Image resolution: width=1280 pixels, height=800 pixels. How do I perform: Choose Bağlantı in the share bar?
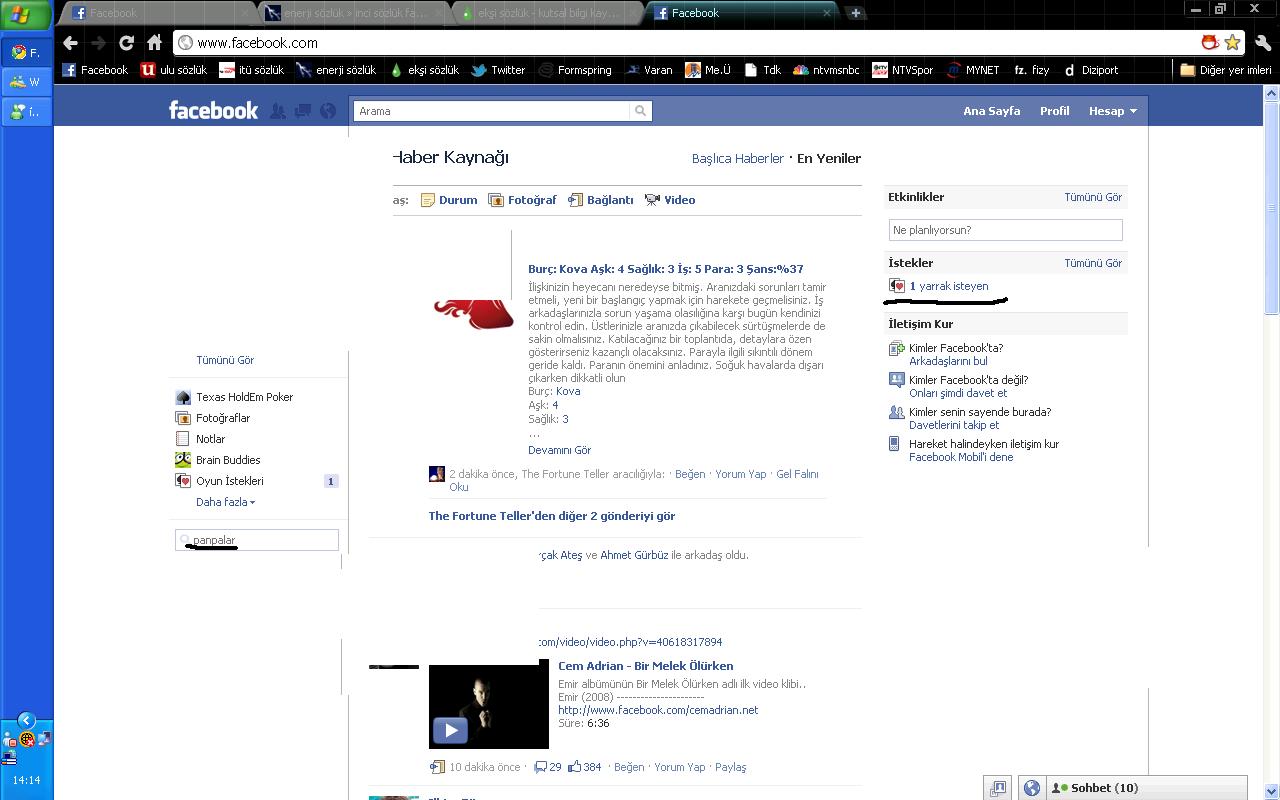coord(601,200)
